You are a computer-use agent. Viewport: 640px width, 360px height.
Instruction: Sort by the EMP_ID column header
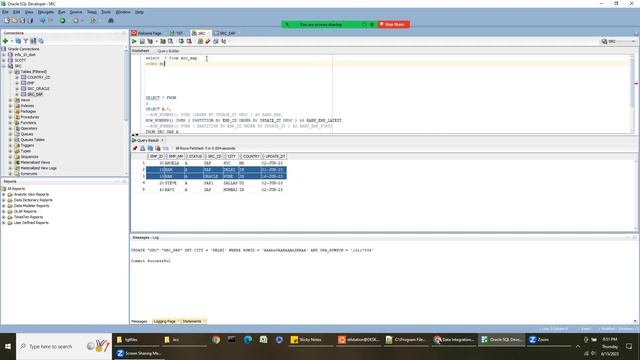click(156, 156)
